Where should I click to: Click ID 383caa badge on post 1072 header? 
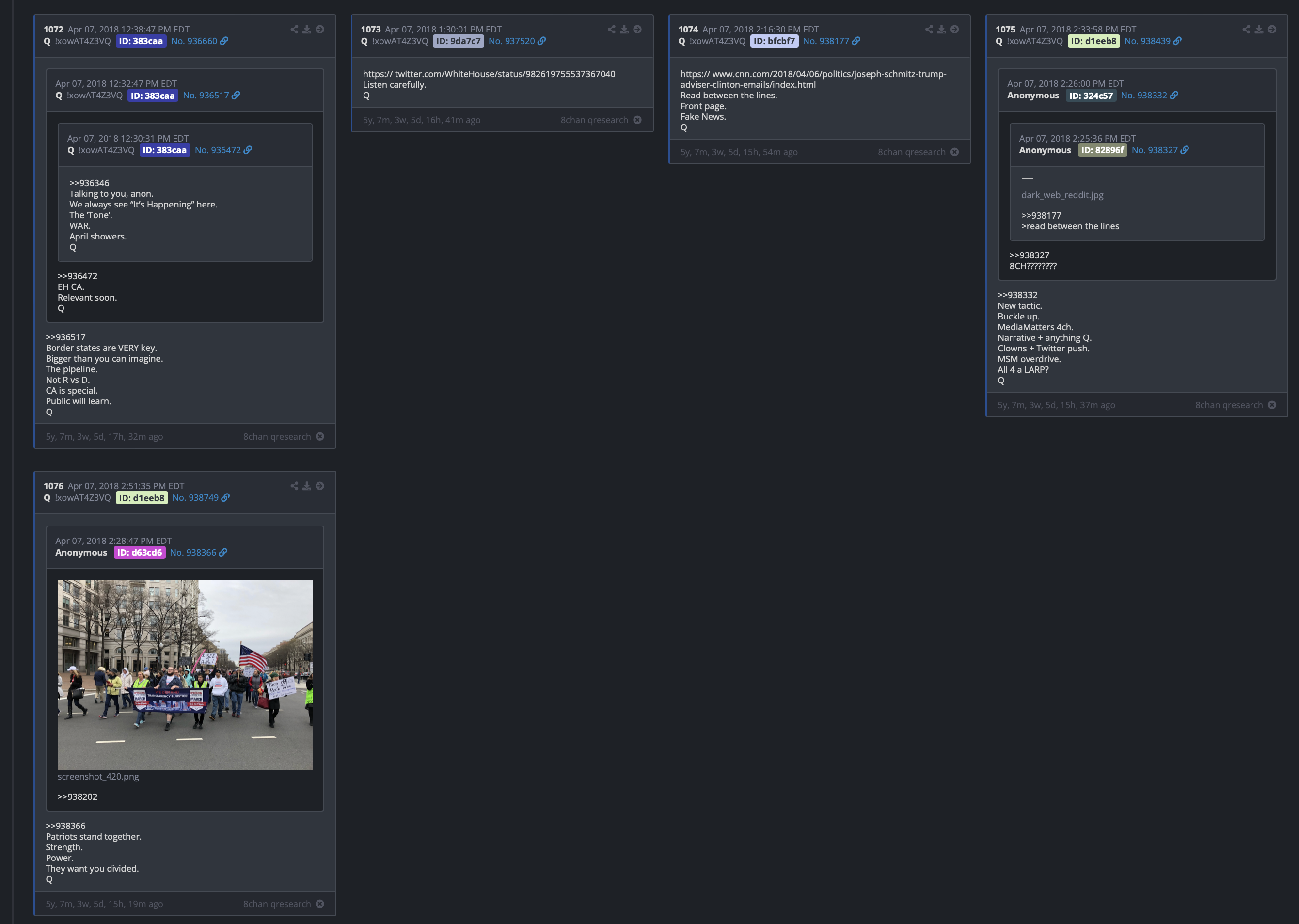point(141,41)
